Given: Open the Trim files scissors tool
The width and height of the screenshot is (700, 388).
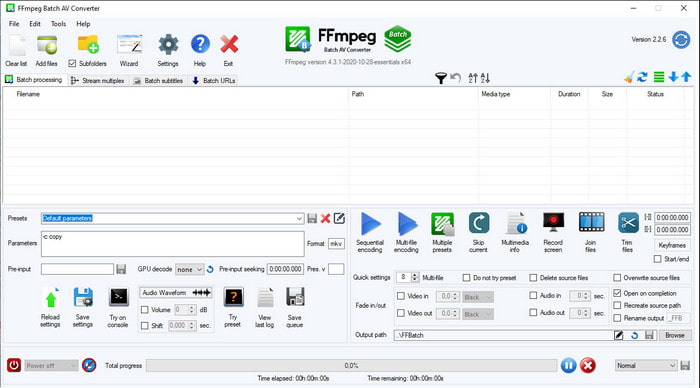Looking at the screenshot, I should (x=628, y=223).
